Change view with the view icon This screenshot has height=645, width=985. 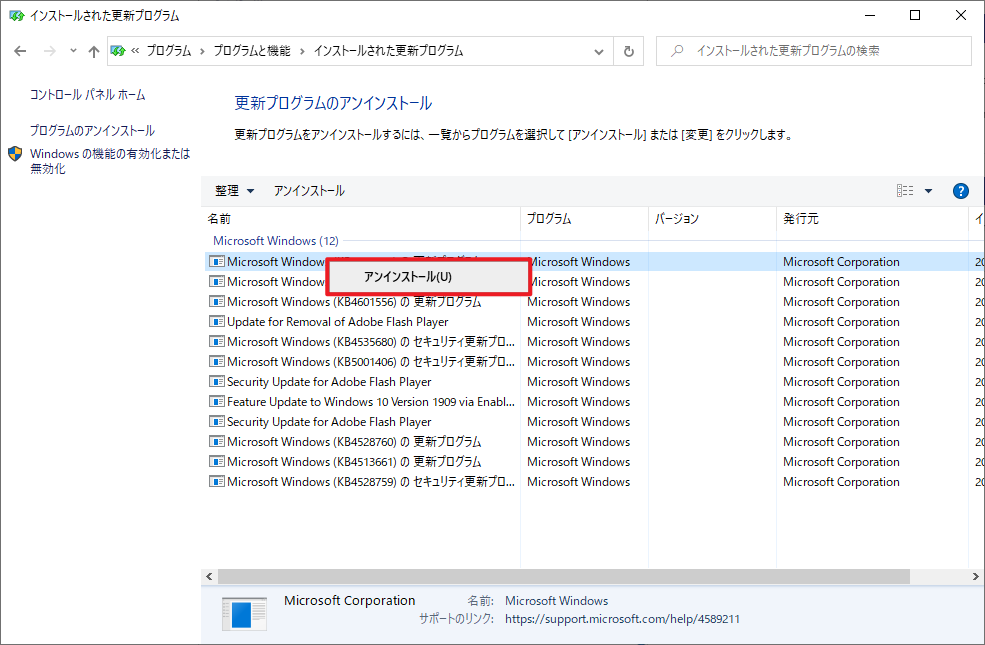pos(905,190)
